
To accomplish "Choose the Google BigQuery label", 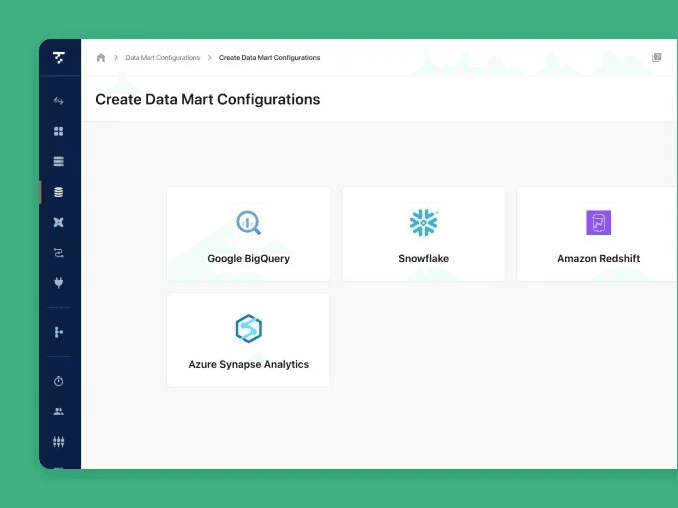I will (x=249, y=259).
